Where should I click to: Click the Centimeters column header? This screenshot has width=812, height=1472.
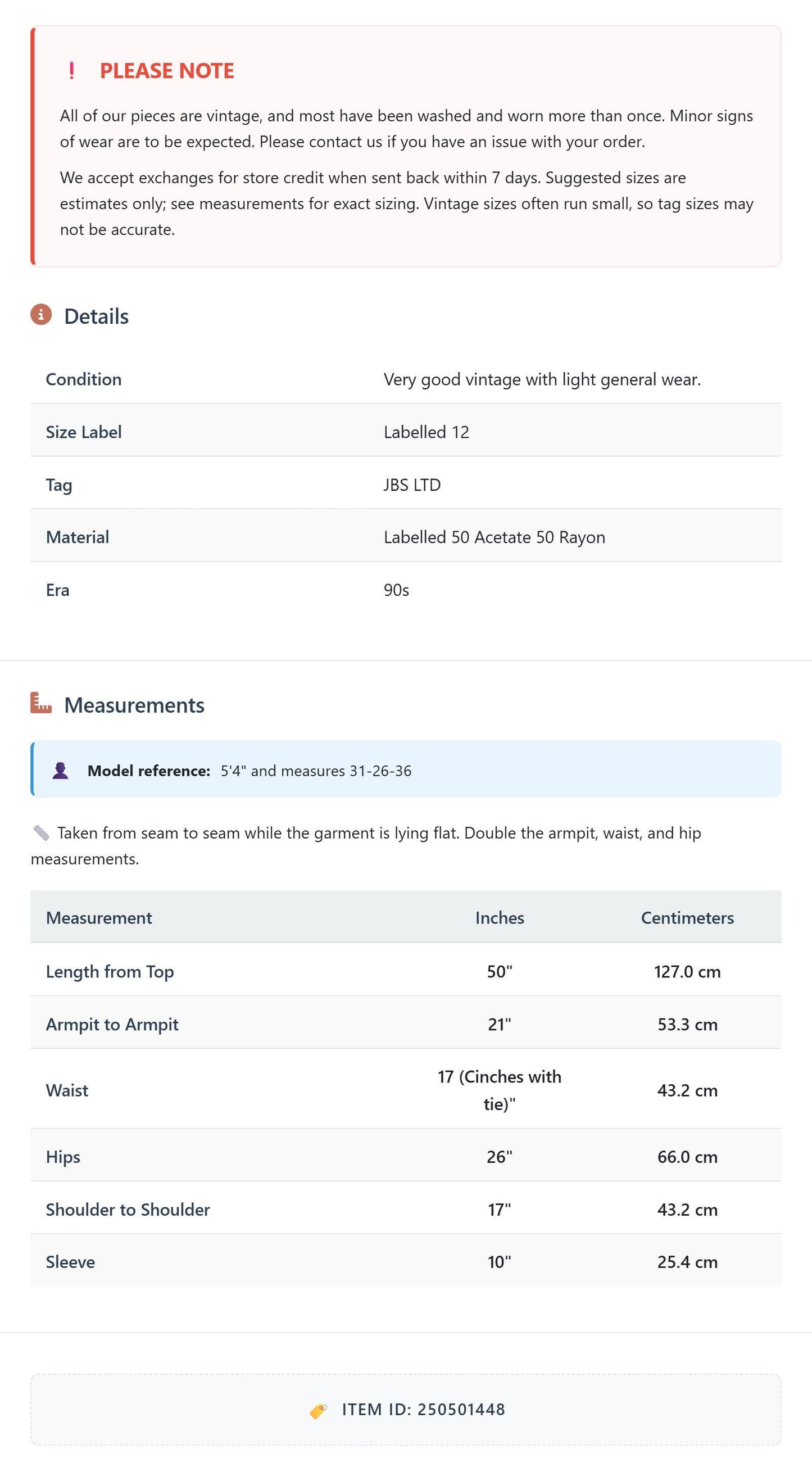(x=687, y=918)
